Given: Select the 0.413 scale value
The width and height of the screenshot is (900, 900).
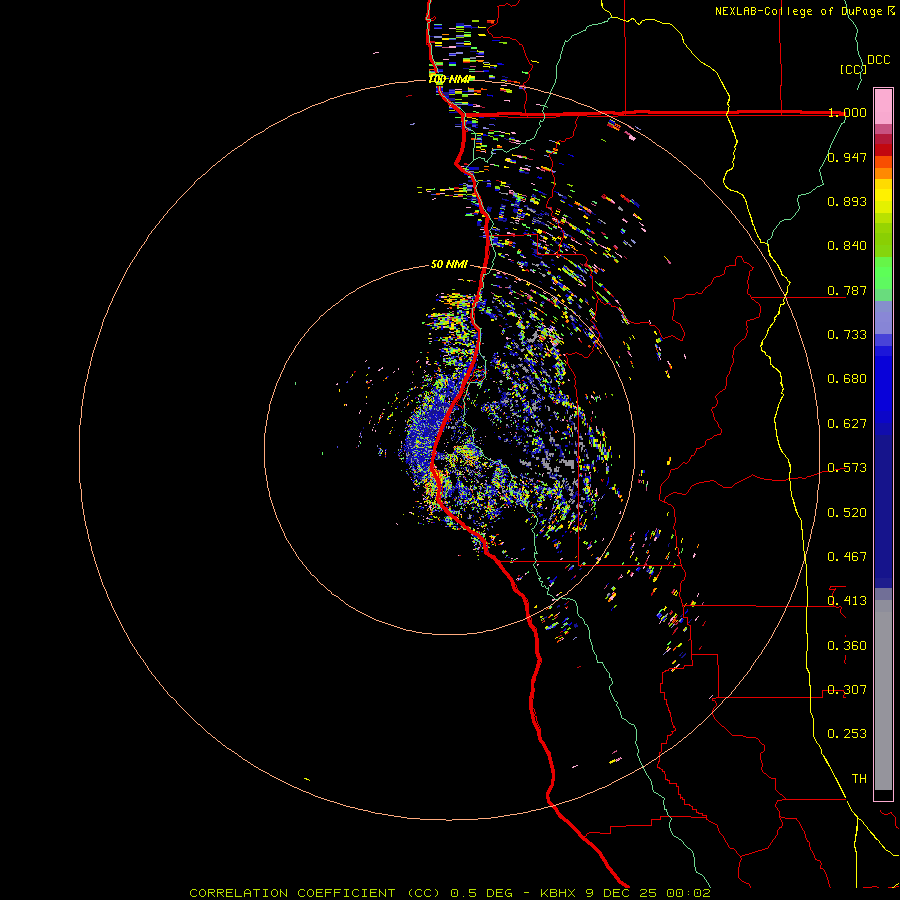Looking at the screenshot, I should tap(847, 601).
